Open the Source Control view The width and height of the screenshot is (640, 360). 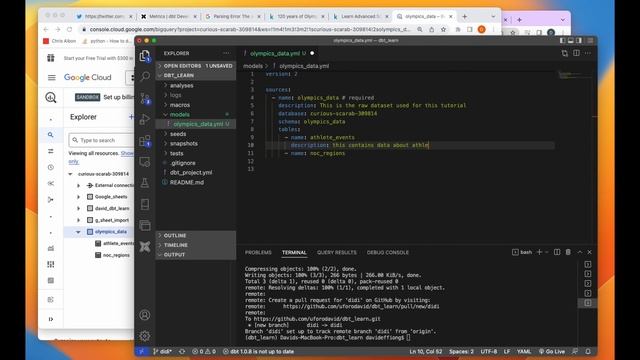click(145, 98)
